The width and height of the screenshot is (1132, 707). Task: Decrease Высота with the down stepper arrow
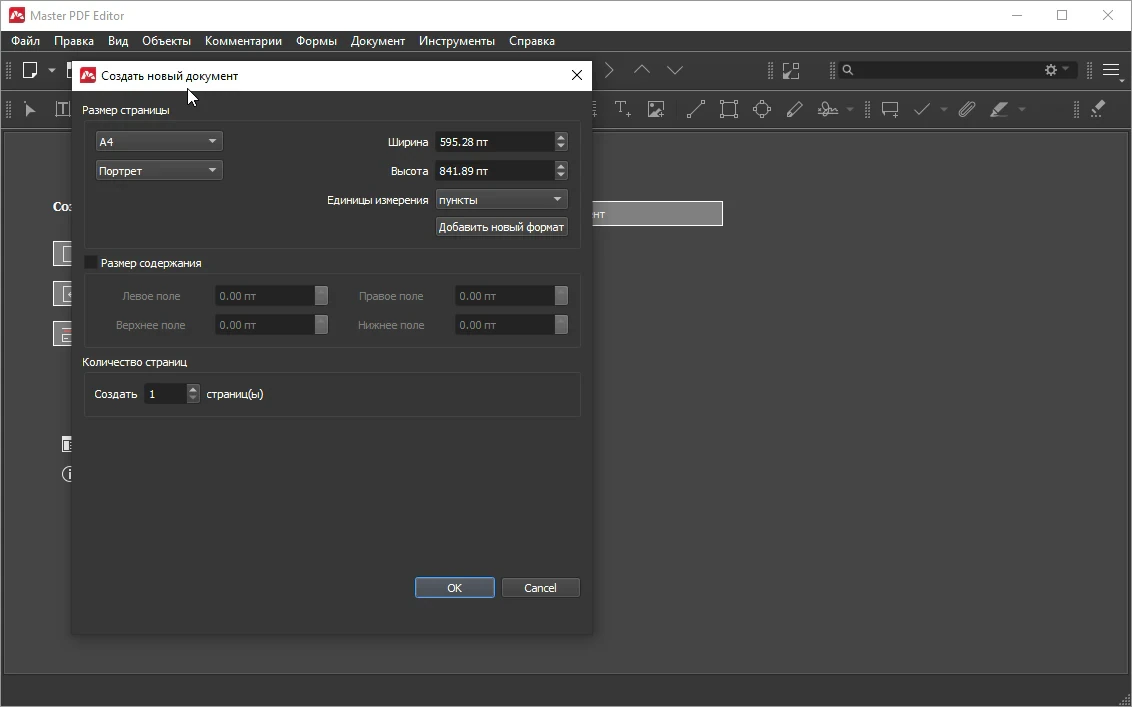tap(561, 175)
